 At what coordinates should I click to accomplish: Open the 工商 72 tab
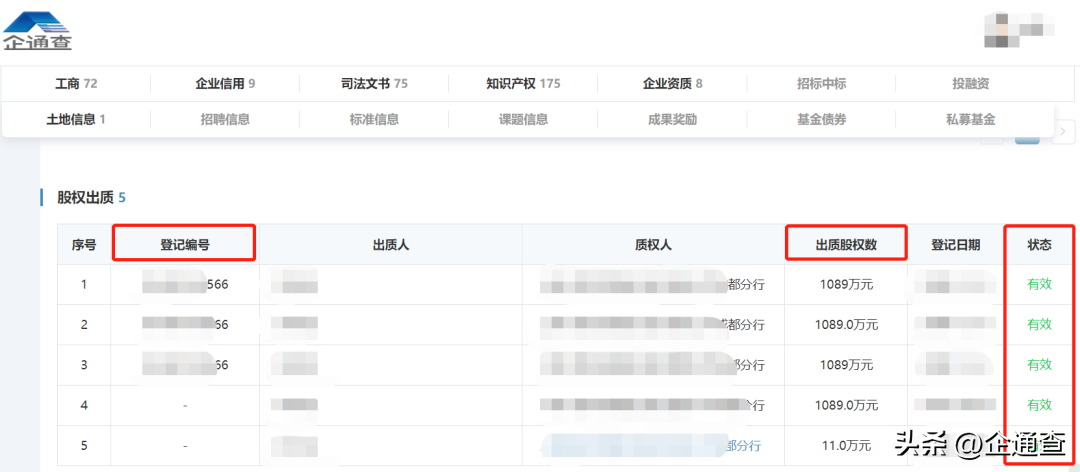[x=76, y=84]
